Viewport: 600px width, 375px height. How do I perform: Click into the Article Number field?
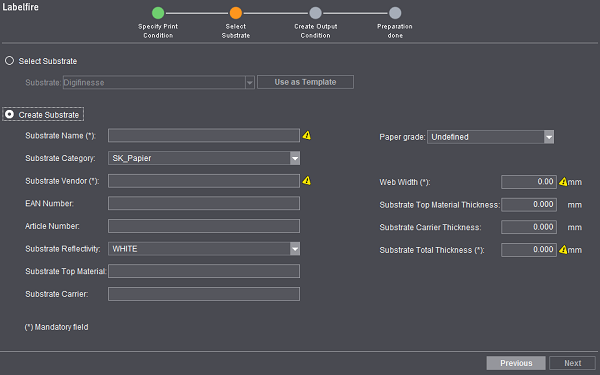tap(204, 226)
